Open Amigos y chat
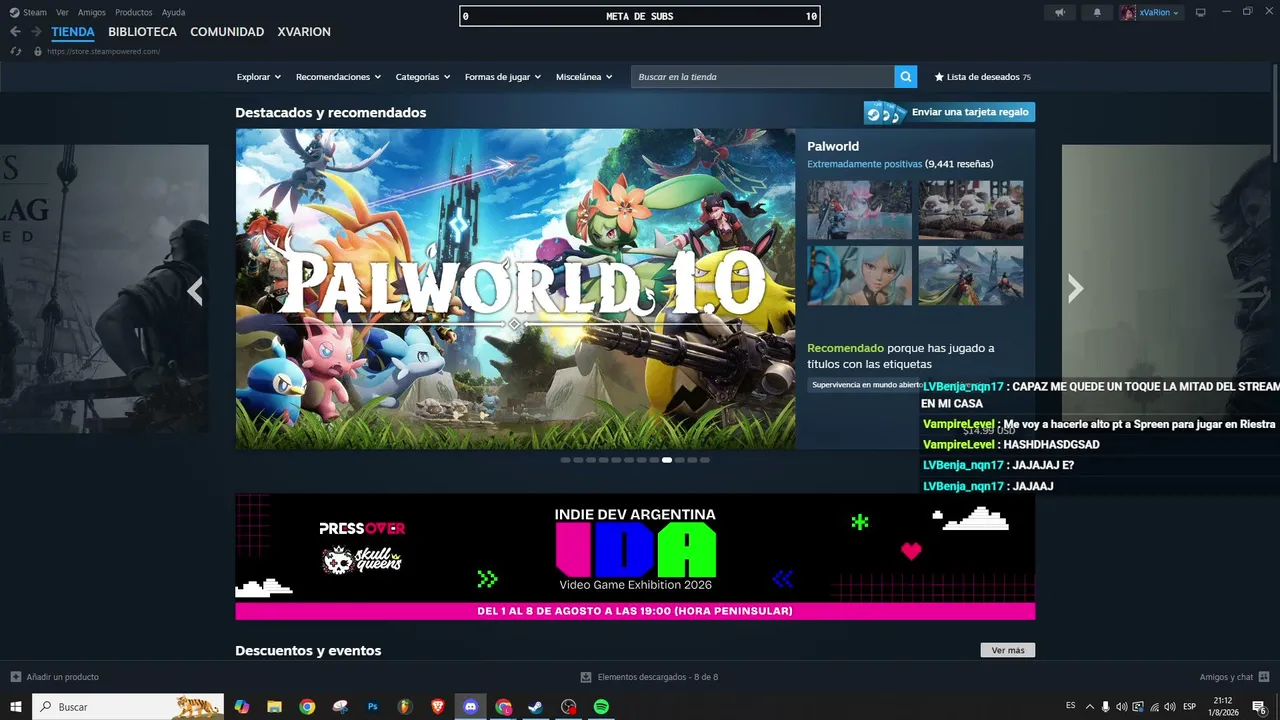 click(x=1226, y=677)
